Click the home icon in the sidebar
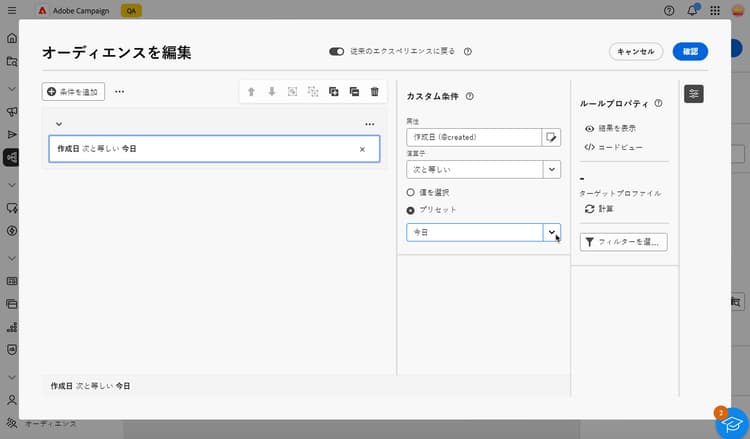Viewport: 750px width, 439px height. pyautogui.click(x=12, y=38)
